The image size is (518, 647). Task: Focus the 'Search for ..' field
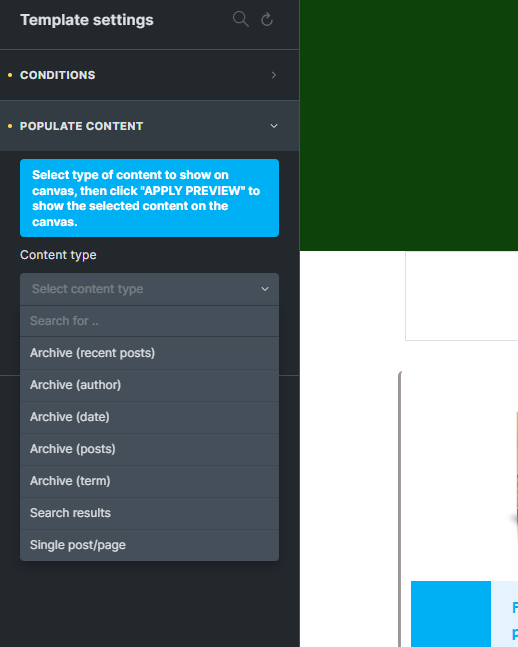tap(149, 321)
